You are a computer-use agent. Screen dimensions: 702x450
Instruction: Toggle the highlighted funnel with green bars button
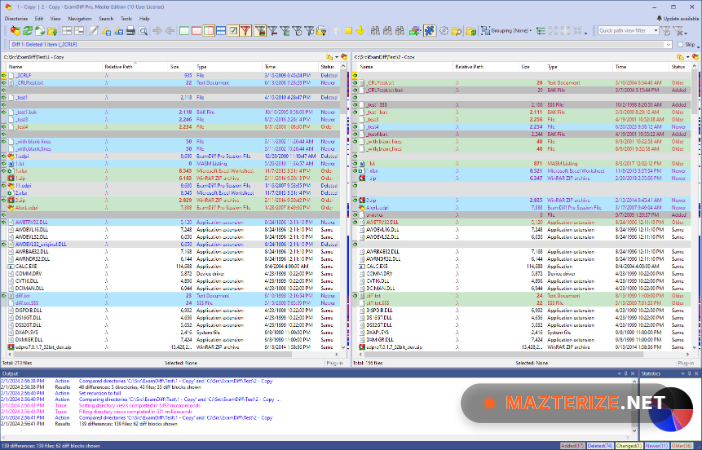(x=260, y=30)
